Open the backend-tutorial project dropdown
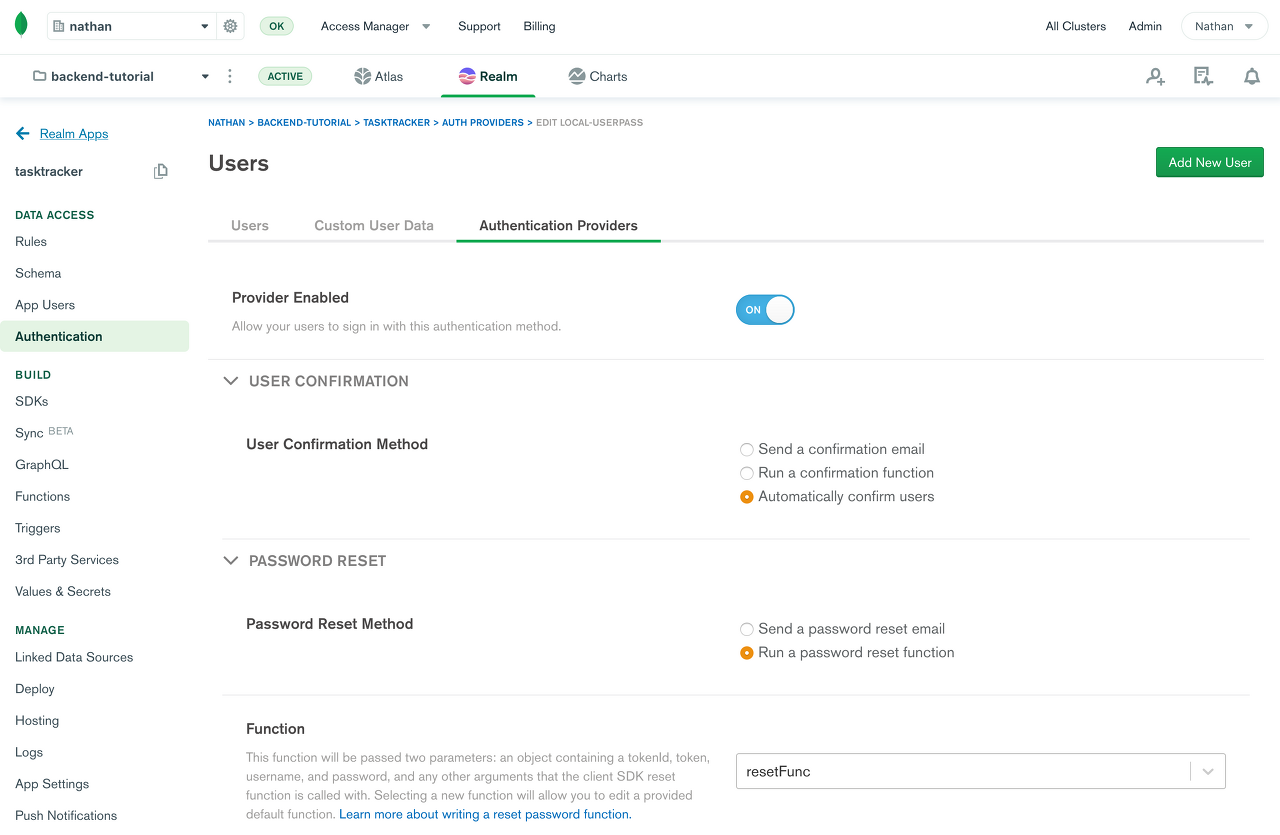Image resolution: width=1280 pixels, height=835 pixels. tap(121, 76)
